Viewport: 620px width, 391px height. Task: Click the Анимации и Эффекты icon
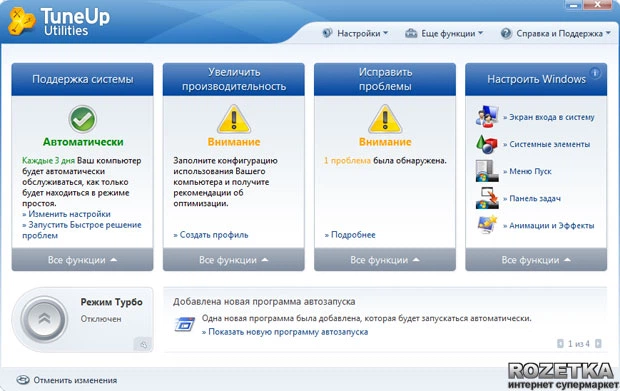point(487,225)
